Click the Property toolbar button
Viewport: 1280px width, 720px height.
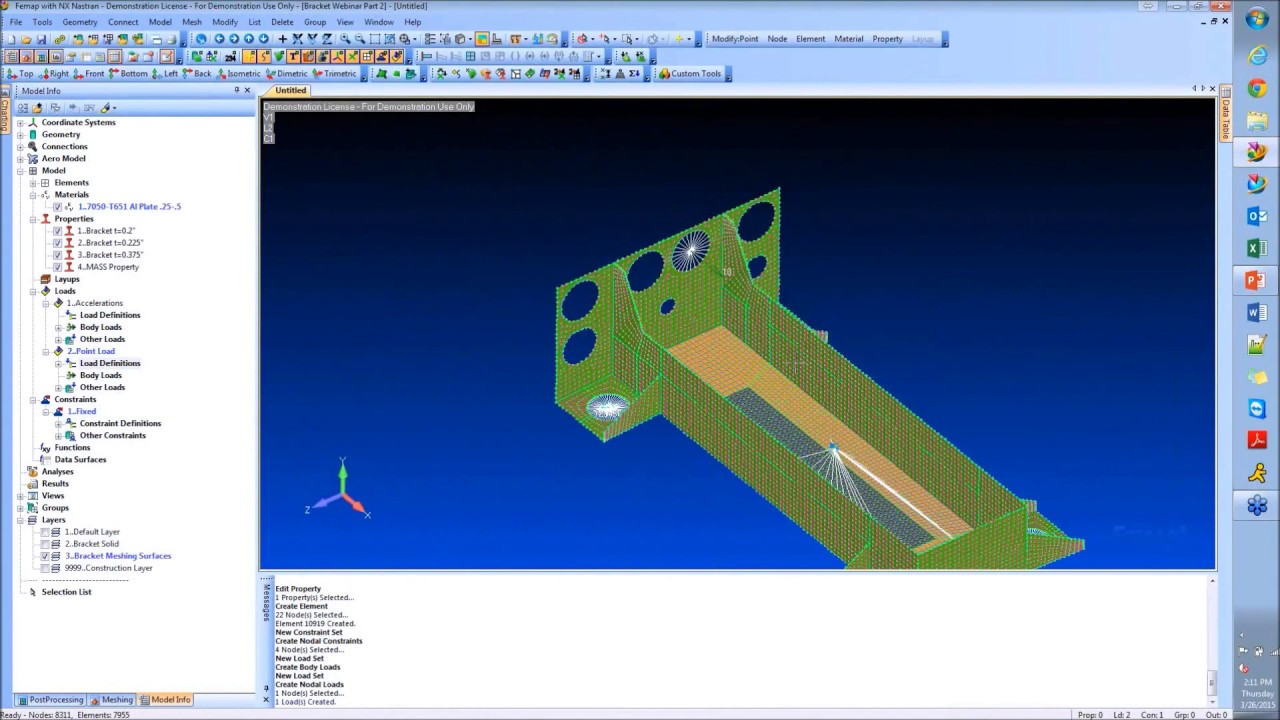pos(888,39)
